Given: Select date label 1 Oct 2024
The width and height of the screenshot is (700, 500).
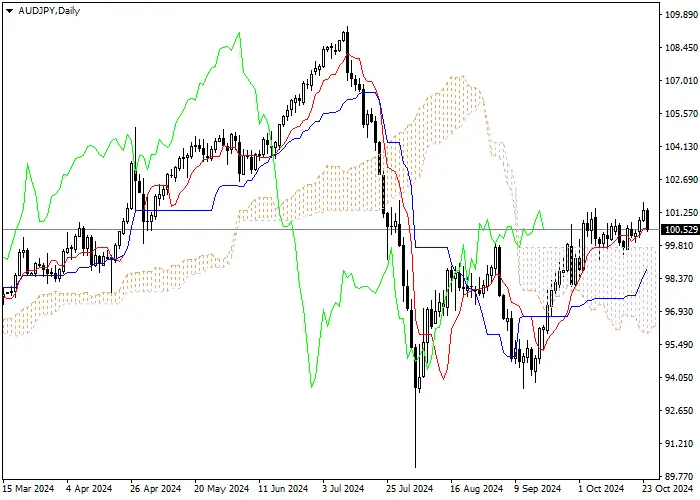Looking at the screenshot, I should 601,489.
